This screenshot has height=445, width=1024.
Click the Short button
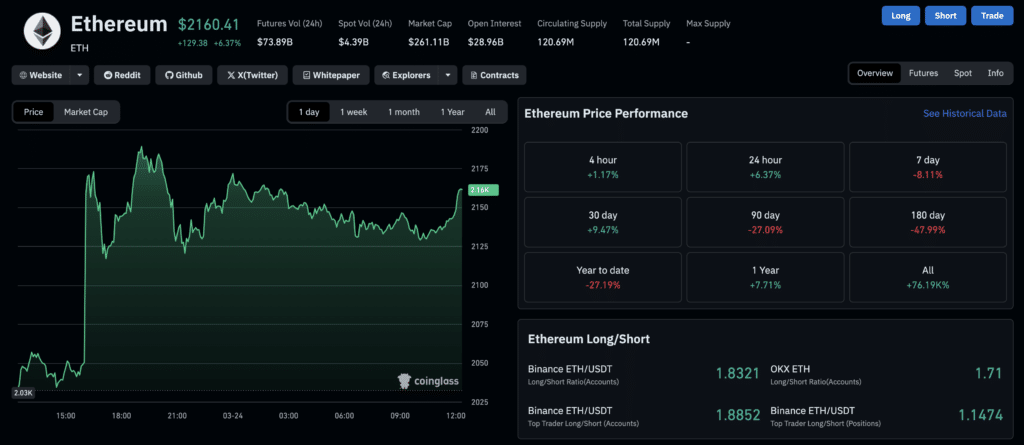pyautogui.click(x=945, y=16)
